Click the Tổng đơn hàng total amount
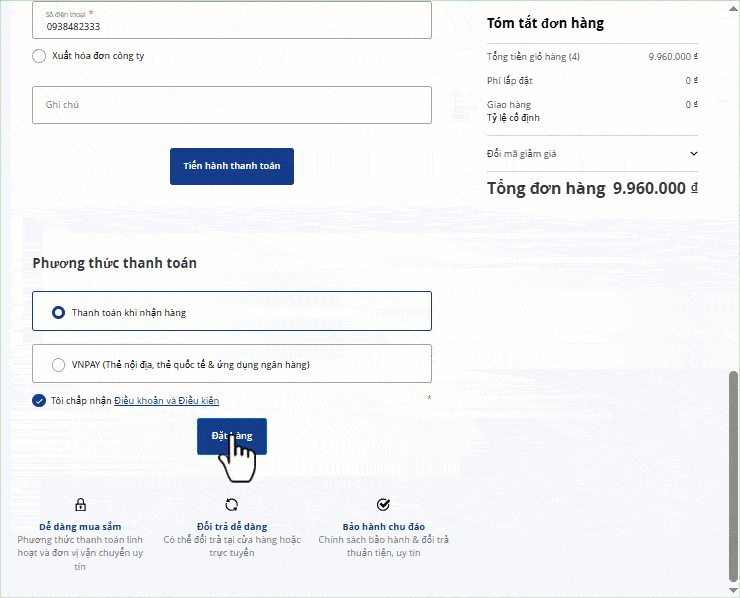Viewport: 740px width, 598px height. pyautogui.click(x=655, y=188)
